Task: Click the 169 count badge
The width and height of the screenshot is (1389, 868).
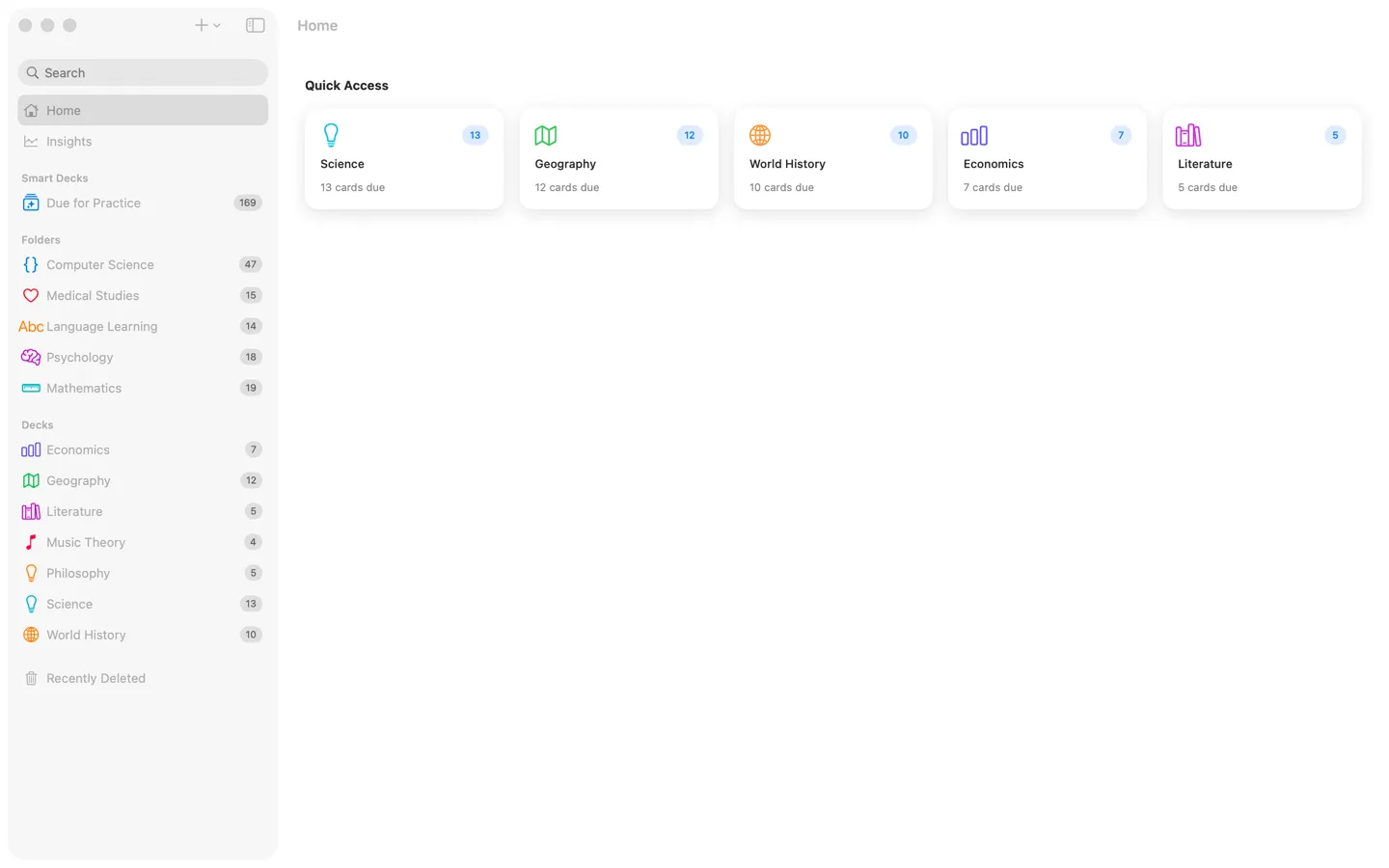Action: pos(248,203)
